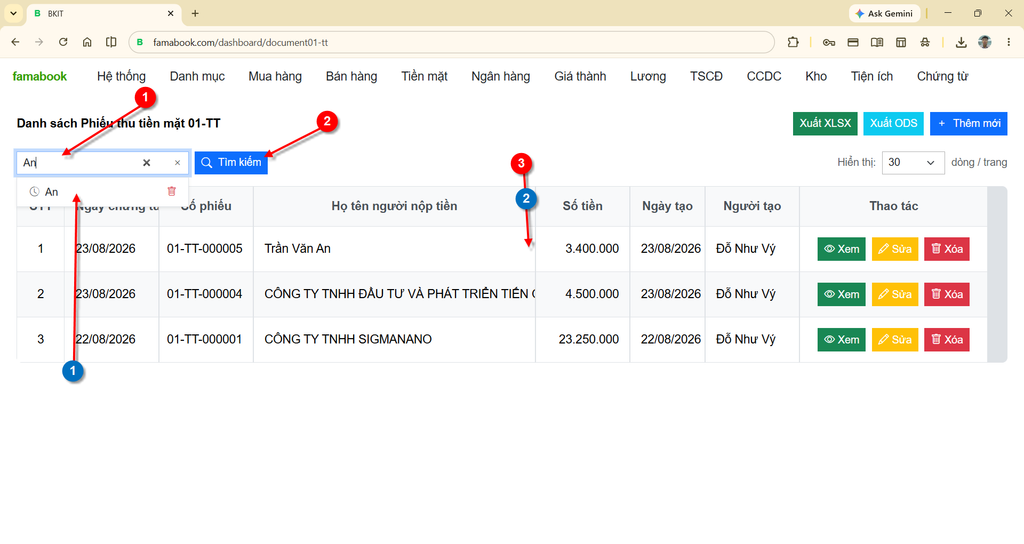Edit voucher 01-TT-000004 with Sửa
The image size is (1024, 544).
point(895,294)
